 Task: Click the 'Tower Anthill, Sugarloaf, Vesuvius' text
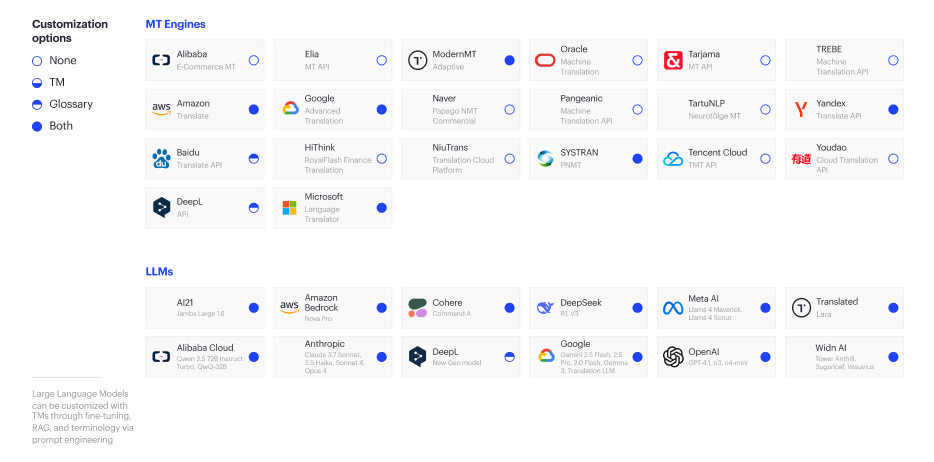pyautogui.click(x=845, y=363)
